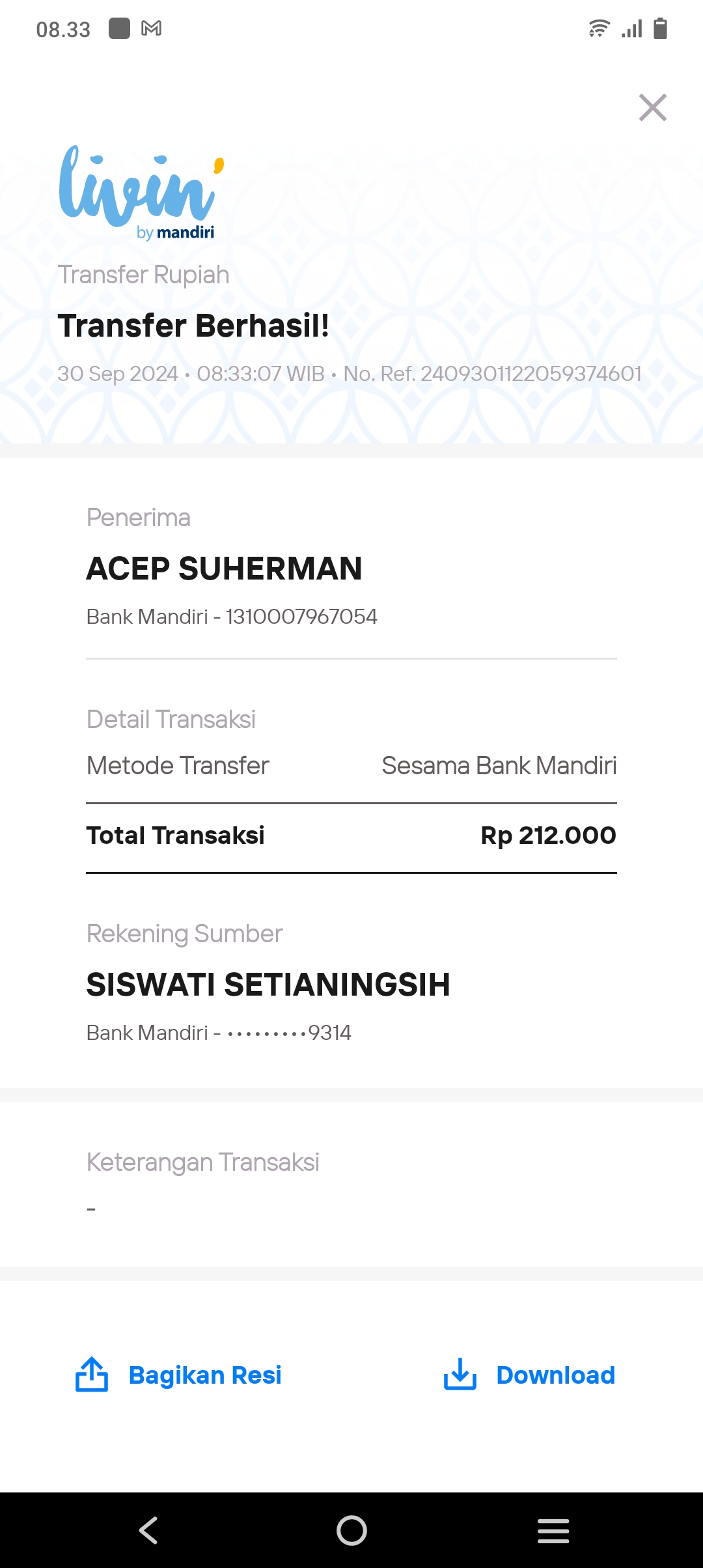The image size is (703, 1568).
Task: Tap the Android back navigation arrow
Action: pyautogui.click(x=148, y=1530)
